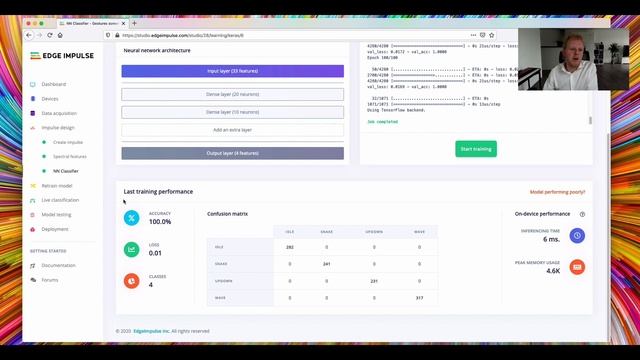Screen dimensions: 640x360
Task: Click the Model testing icon
Action: point(33,215)
